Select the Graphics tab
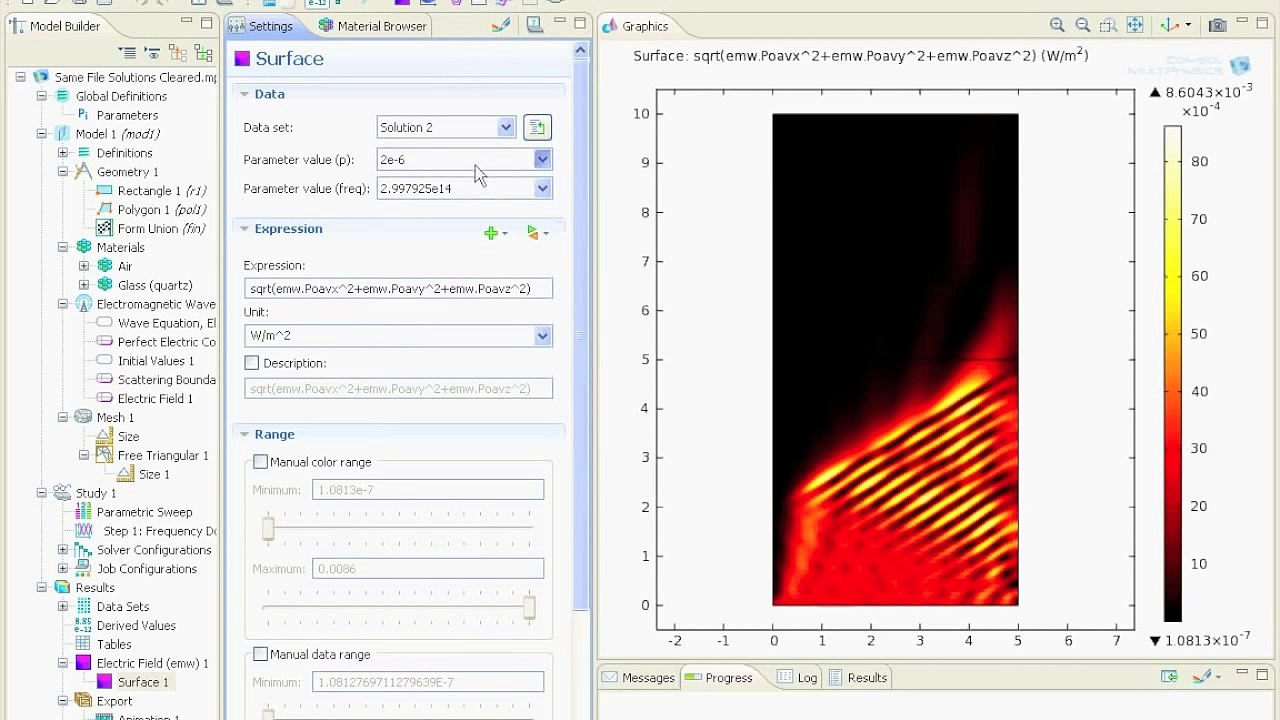This screenshot has height=720, width=1280. coord(635,26)
